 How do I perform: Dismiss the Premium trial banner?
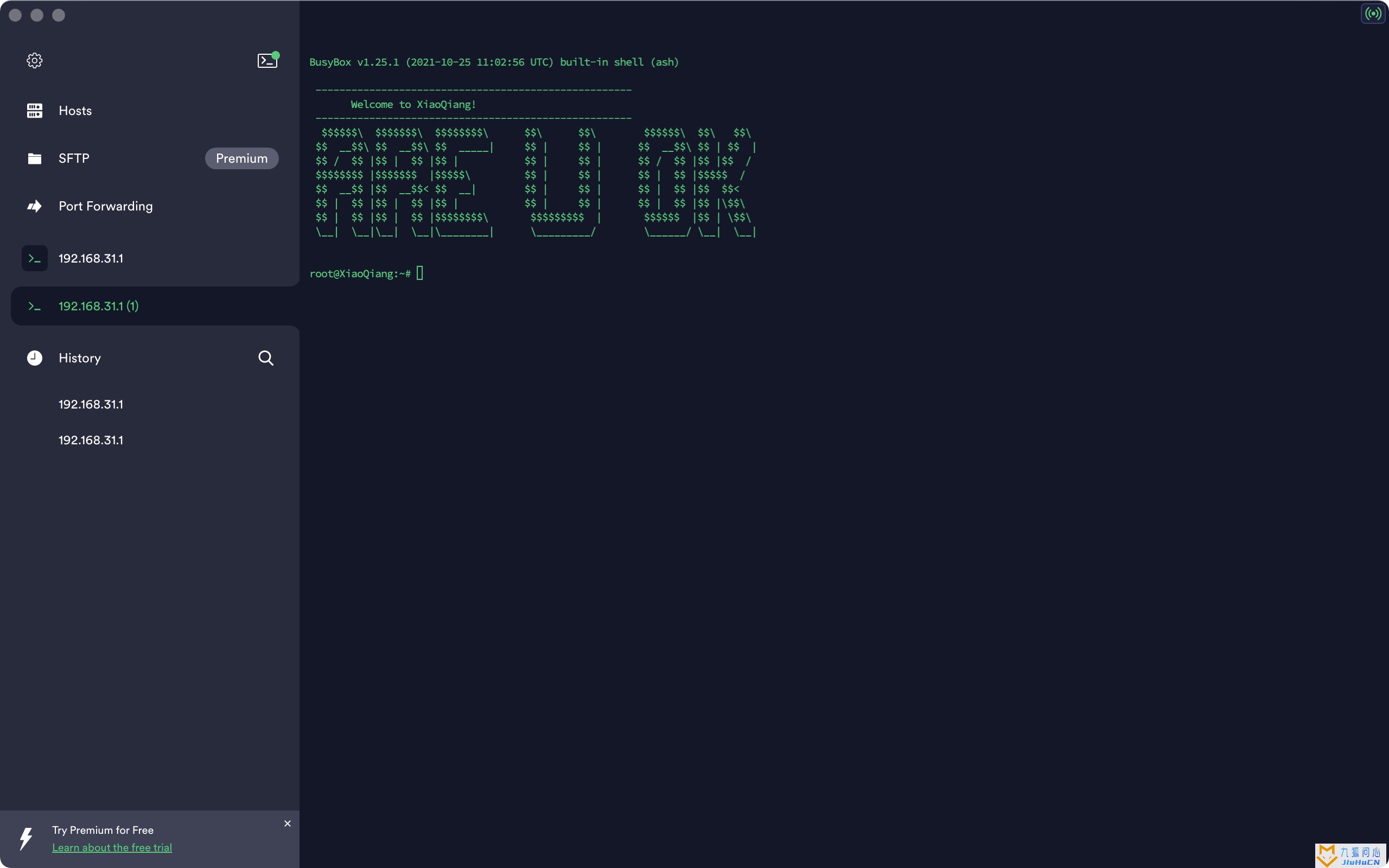coord(288,824)
